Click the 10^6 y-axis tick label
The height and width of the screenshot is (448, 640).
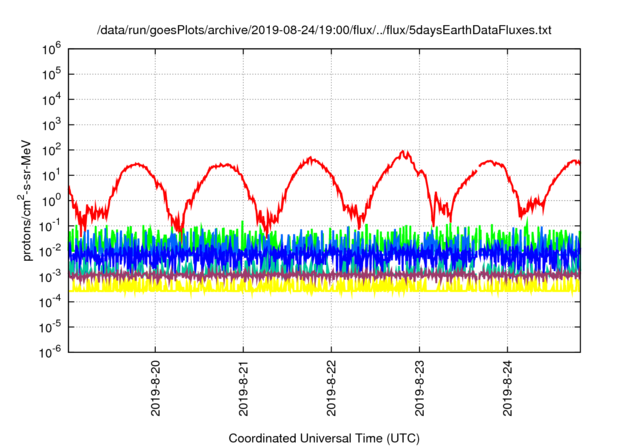[x=51, y=49]
